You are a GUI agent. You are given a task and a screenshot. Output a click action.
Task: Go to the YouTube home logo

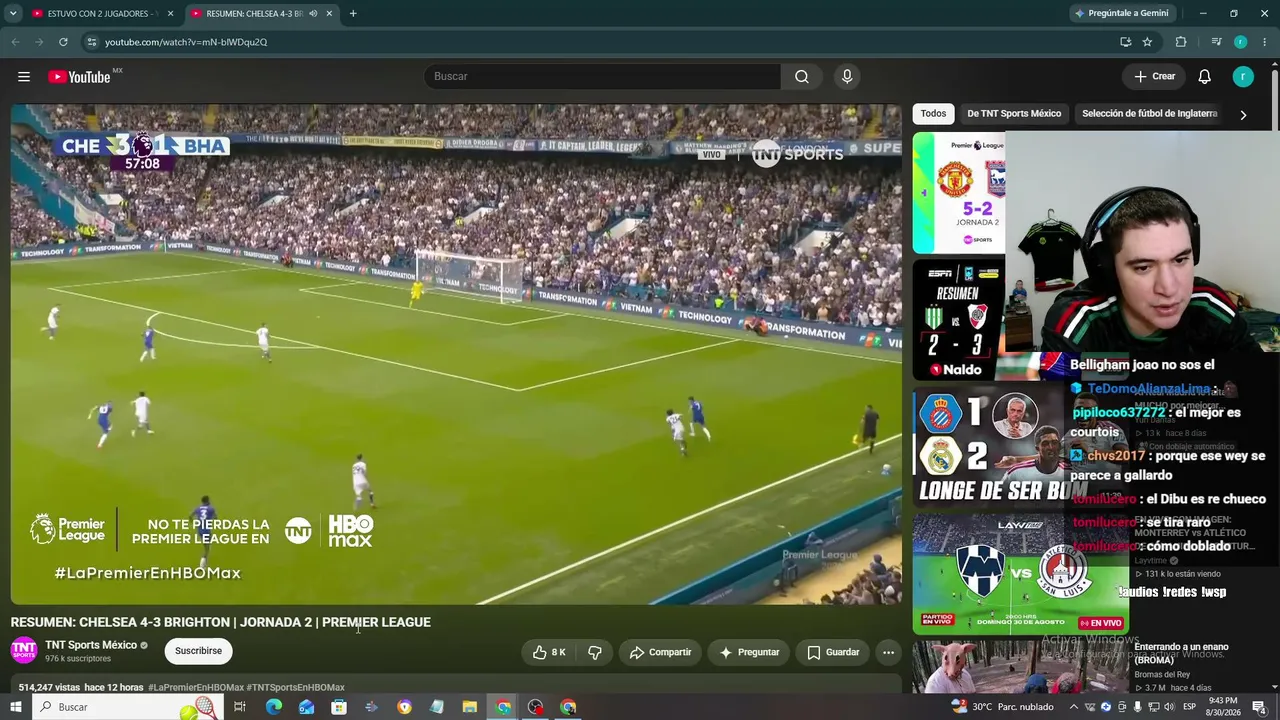[x=80, y=77]
